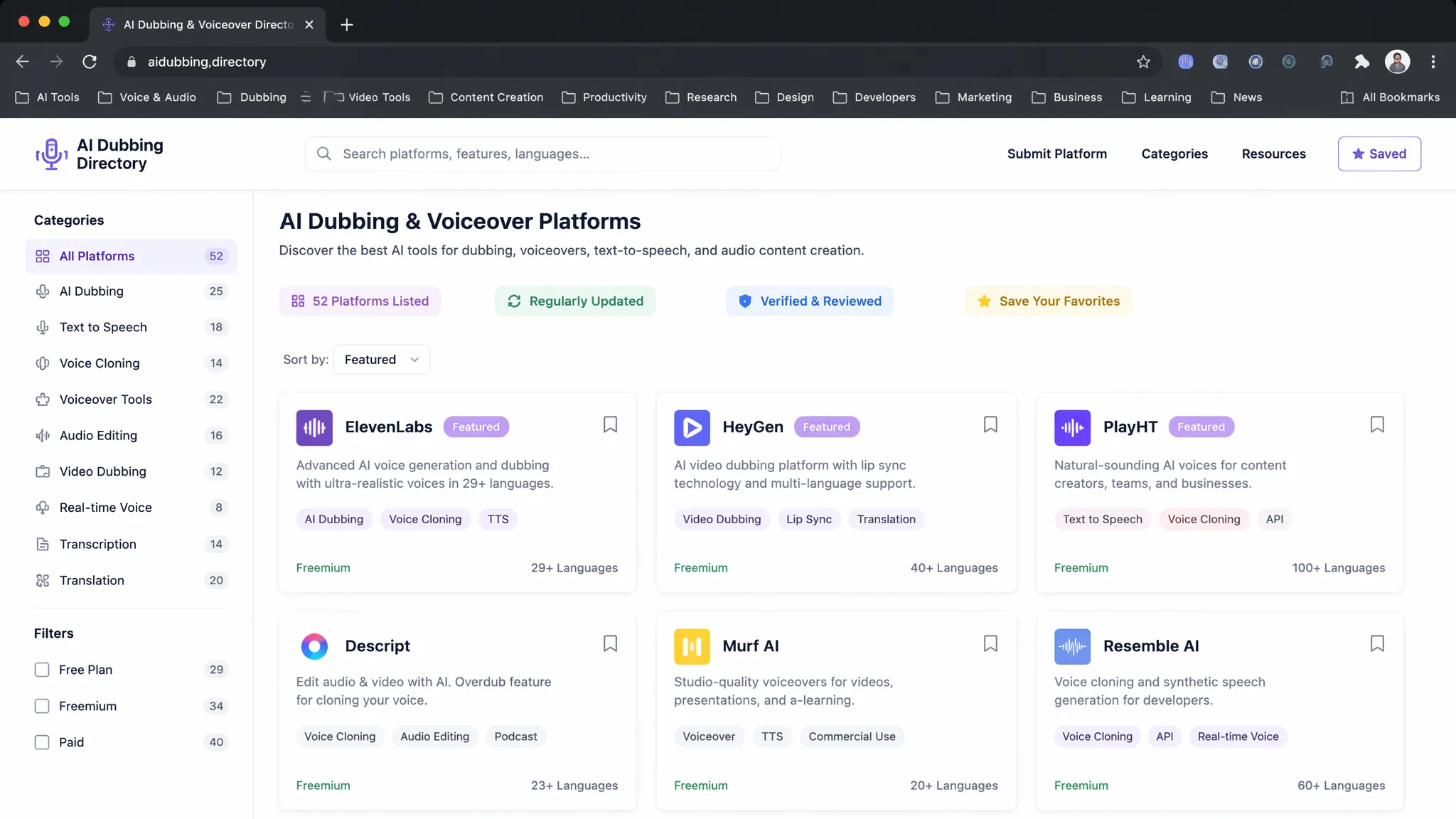Click the Resemble AI platform logo icon
Viewport: 1456px width, 819px height.
(1072, 646)
